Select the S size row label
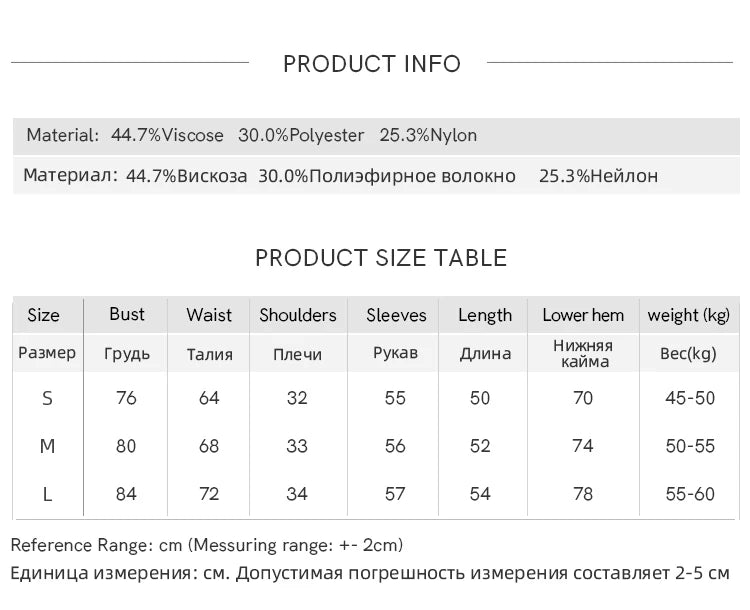 tap(47, 398)
